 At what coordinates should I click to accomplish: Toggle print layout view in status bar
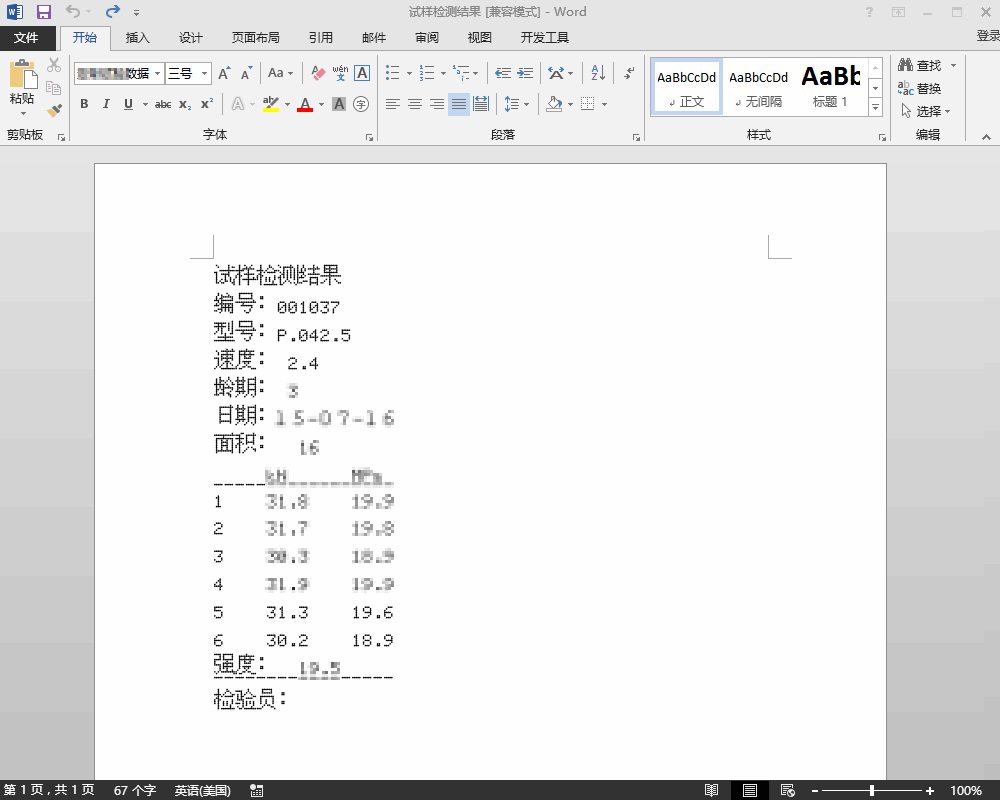pos(750,790)
